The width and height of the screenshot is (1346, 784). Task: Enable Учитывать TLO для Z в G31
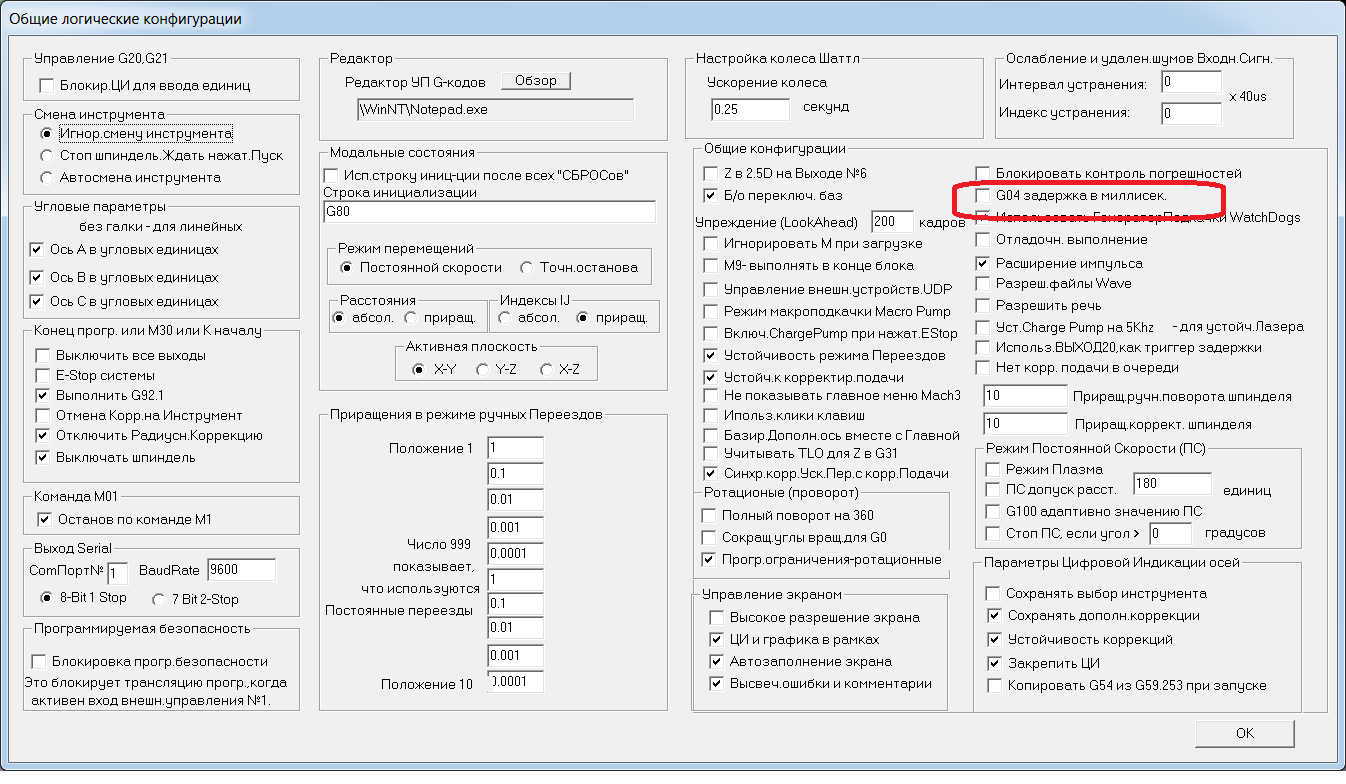pos(711,454)
